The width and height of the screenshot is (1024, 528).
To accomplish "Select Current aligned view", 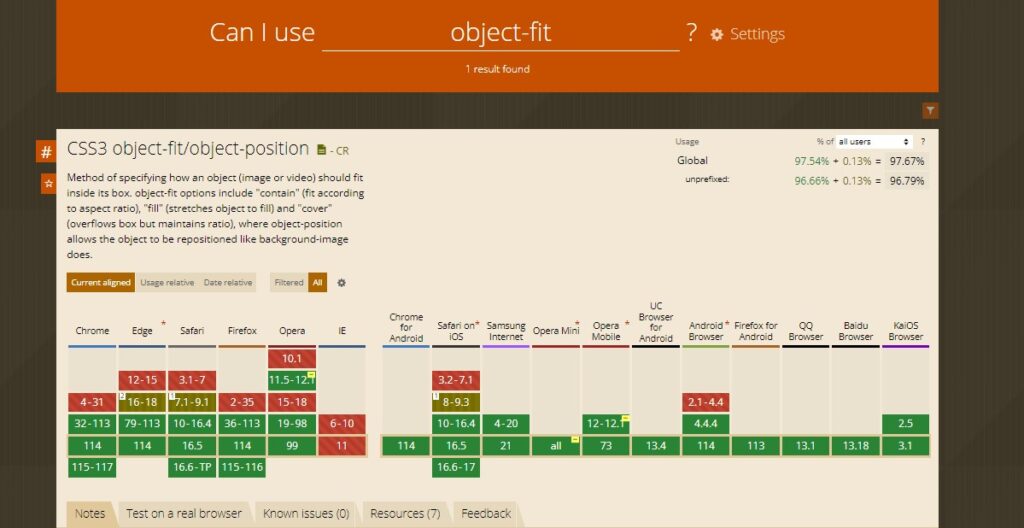I will [x=101, y=282].
